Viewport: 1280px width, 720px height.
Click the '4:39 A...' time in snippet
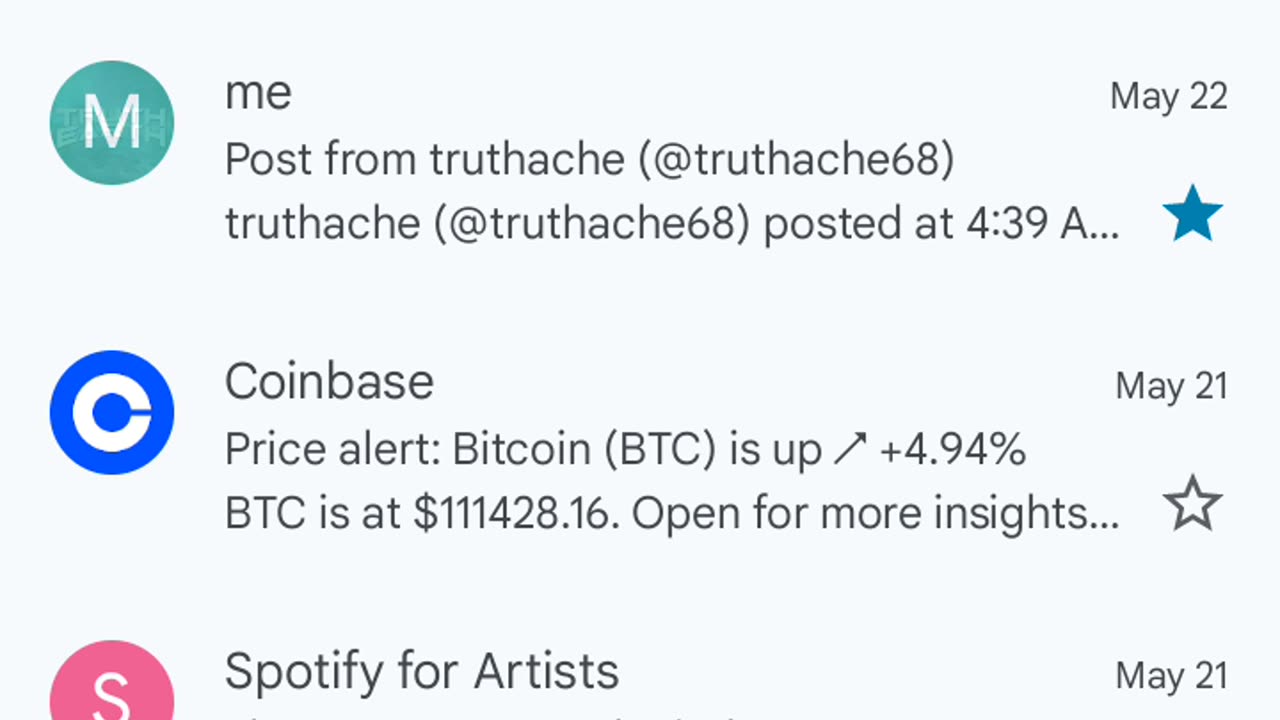1042,224
